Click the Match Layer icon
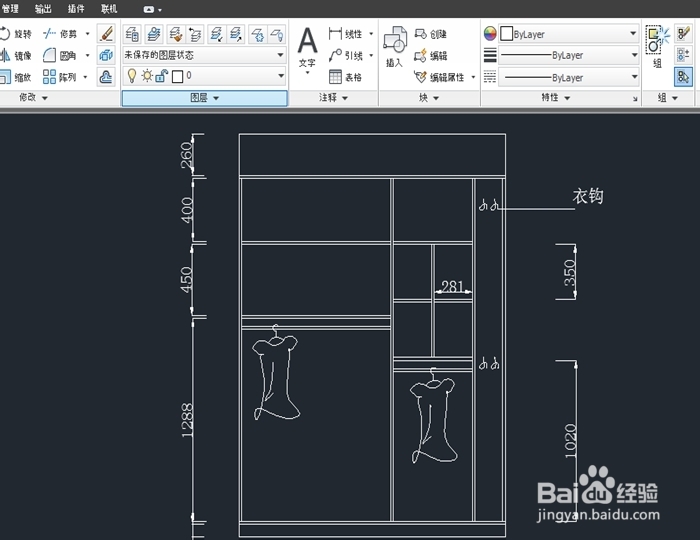The image size is (700, 540). pyautogui.click(x=175, y=34)
